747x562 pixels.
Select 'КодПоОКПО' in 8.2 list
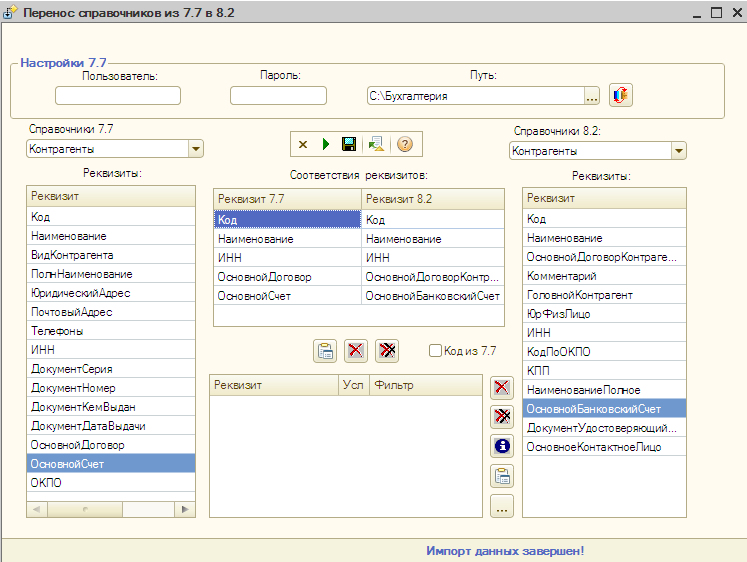point(604,352)
